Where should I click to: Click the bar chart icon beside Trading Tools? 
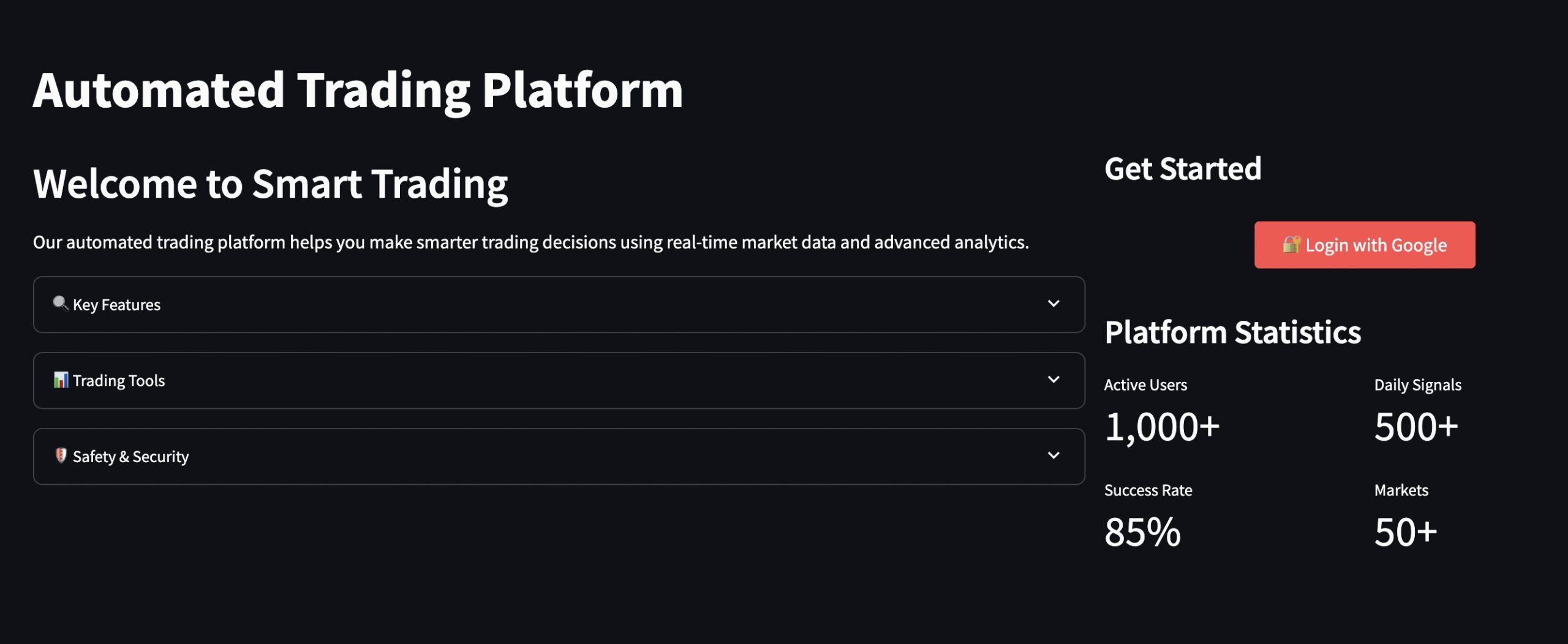point(61,380)
